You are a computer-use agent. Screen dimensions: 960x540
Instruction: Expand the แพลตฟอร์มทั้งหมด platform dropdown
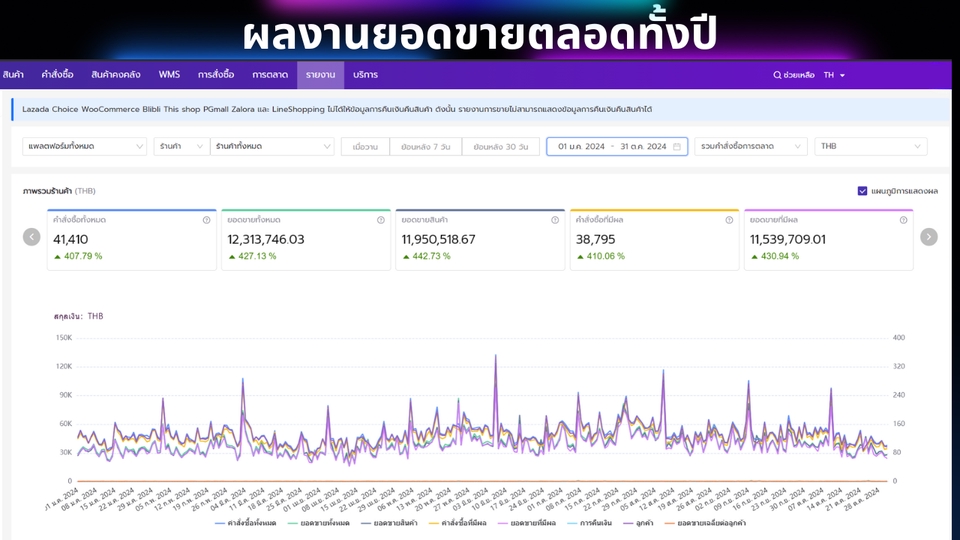pos(84,146)
